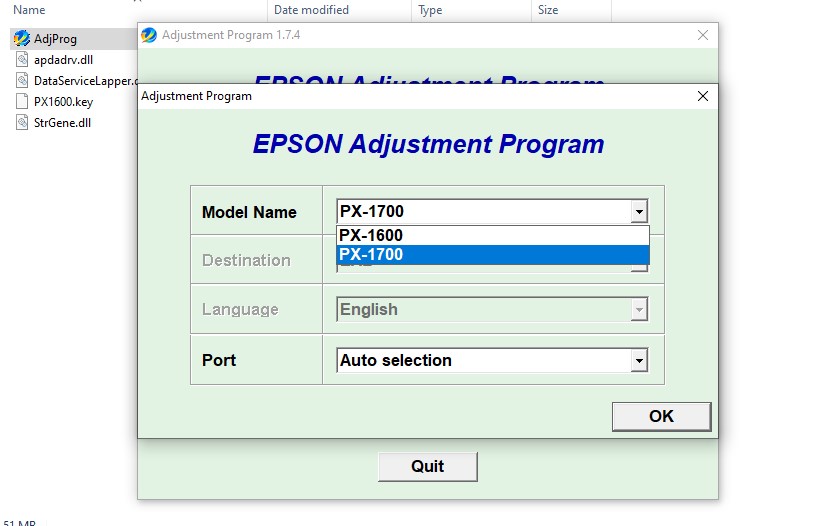Click the Destination label
834x526 pixels.
pyautogui.click(x=246, y=260)
